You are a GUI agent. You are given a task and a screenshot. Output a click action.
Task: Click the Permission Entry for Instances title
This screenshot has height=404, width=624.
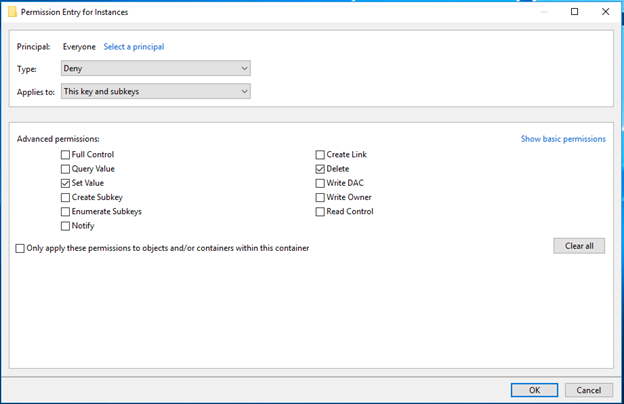74,12
